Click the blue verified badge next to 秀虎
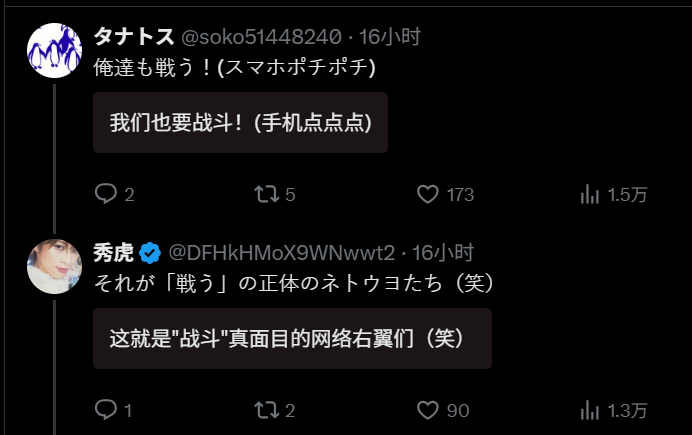This screenshot has width=692, height=435. (150, 253)
